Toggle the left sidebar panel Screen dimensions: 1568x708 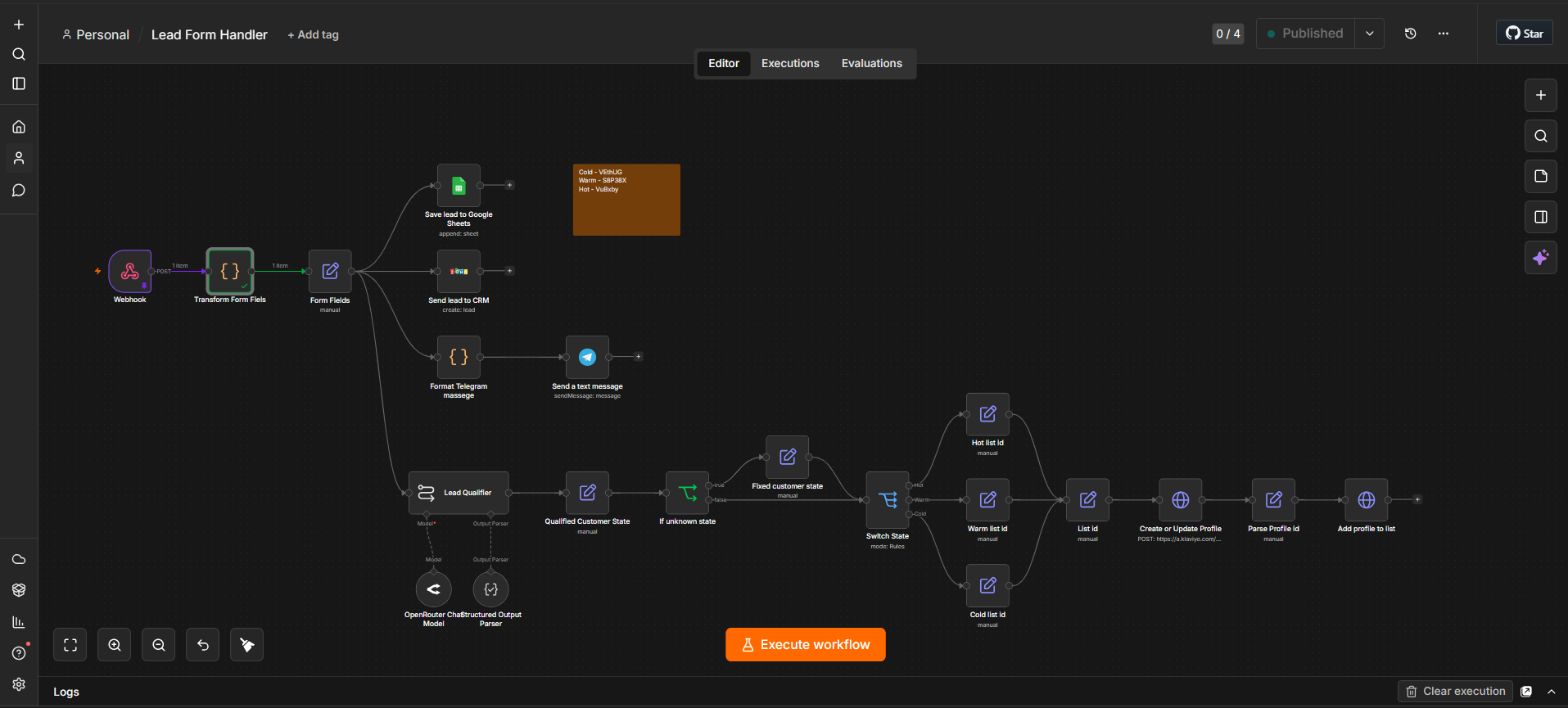click(x=19, y=83)
